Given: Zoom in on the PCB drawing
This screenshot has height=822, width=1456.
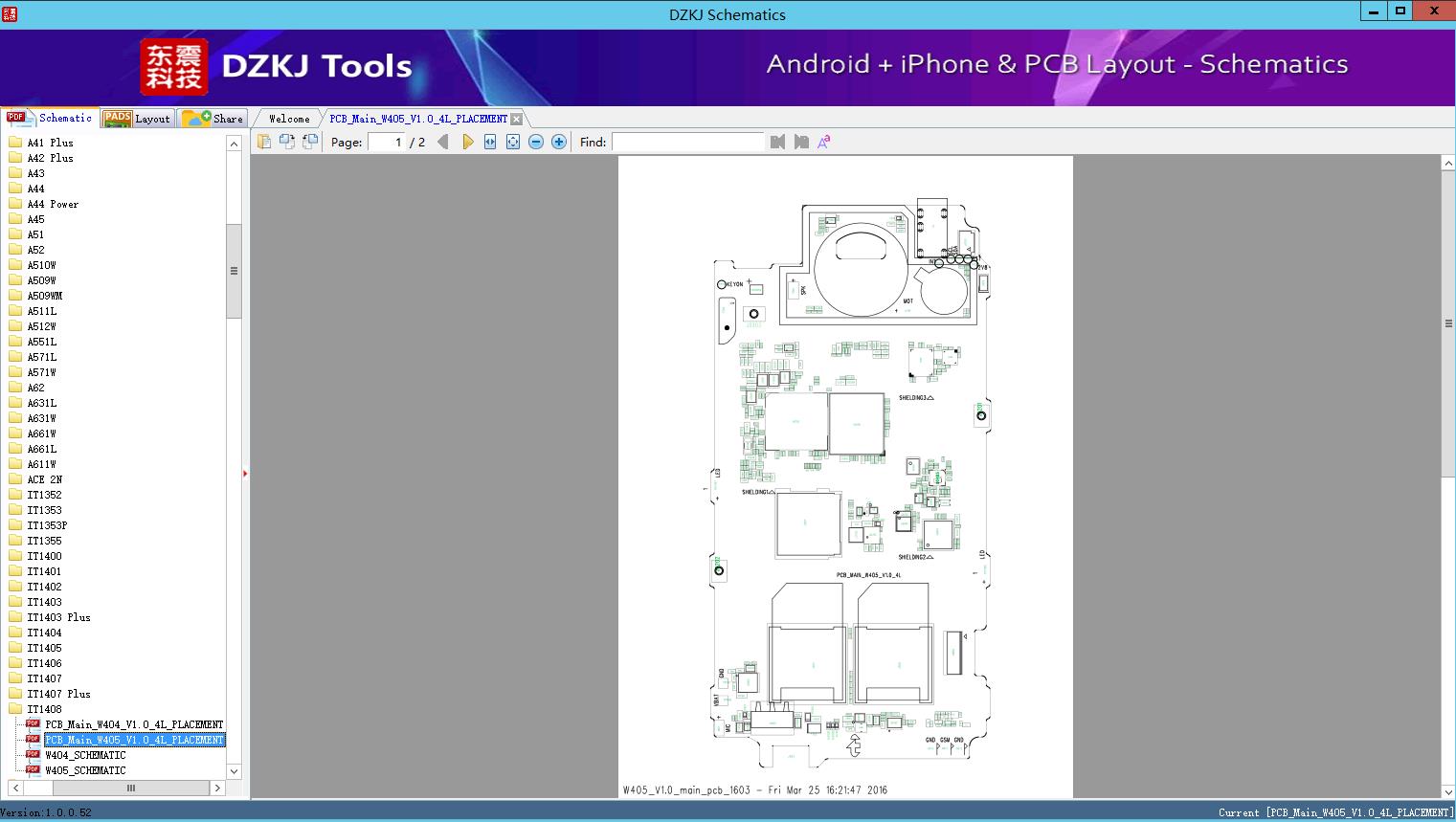Looking at the screenshot, I should pos(559,142).
